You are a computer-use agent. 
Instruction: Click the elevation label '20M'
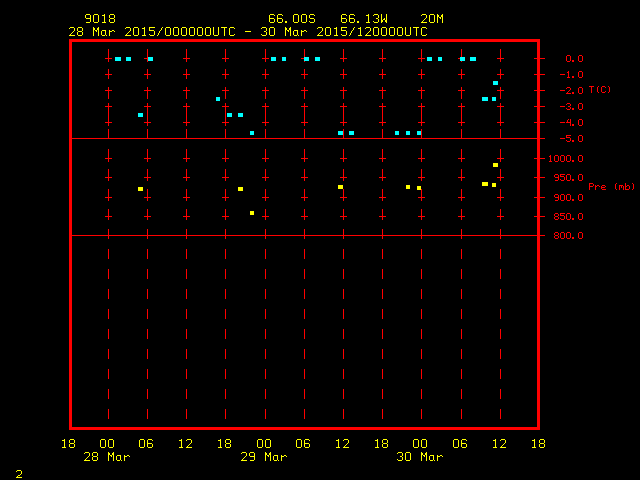click(x=432, y=19)
